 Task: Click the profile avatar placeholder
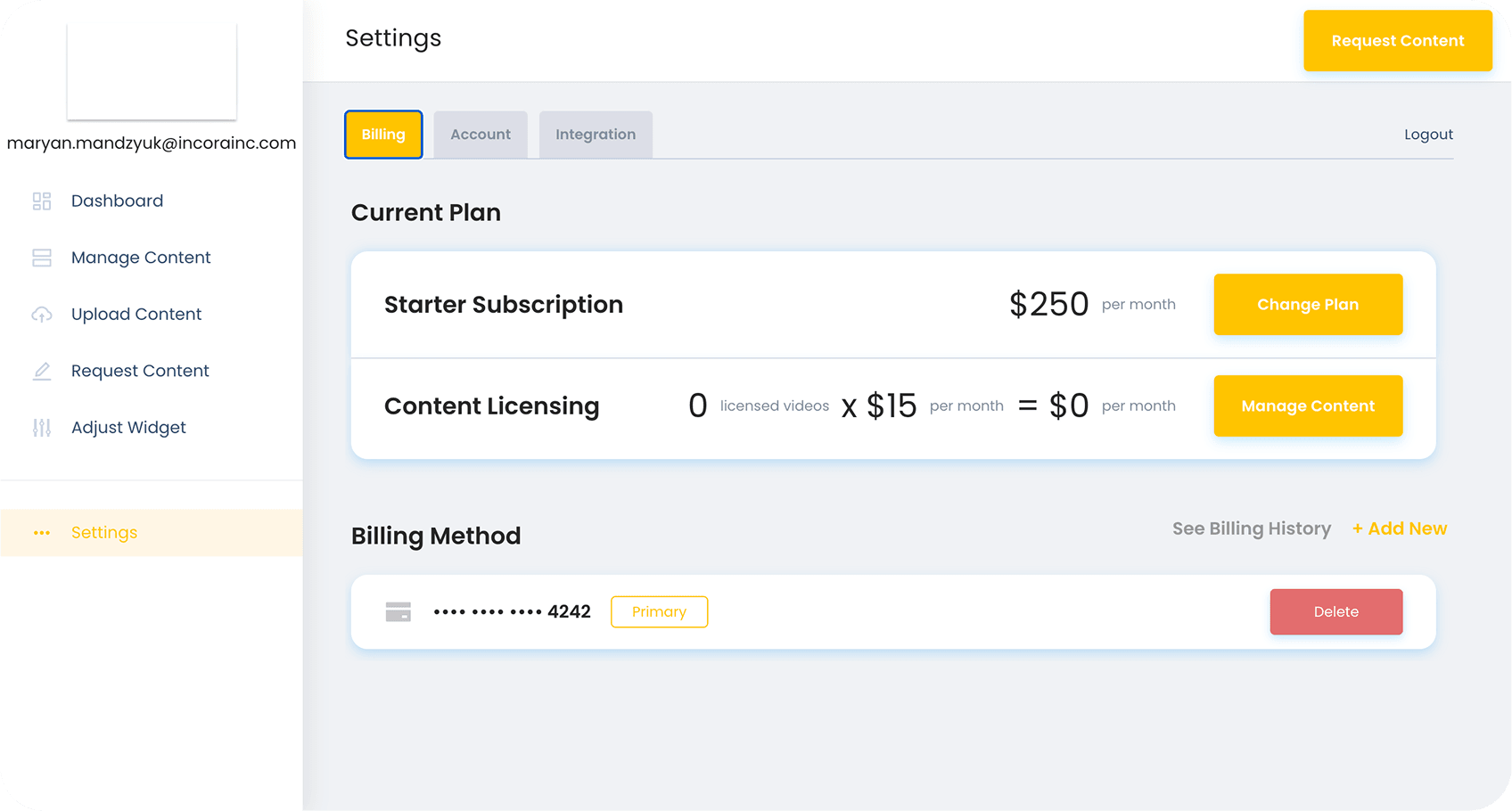coord(152,71)
